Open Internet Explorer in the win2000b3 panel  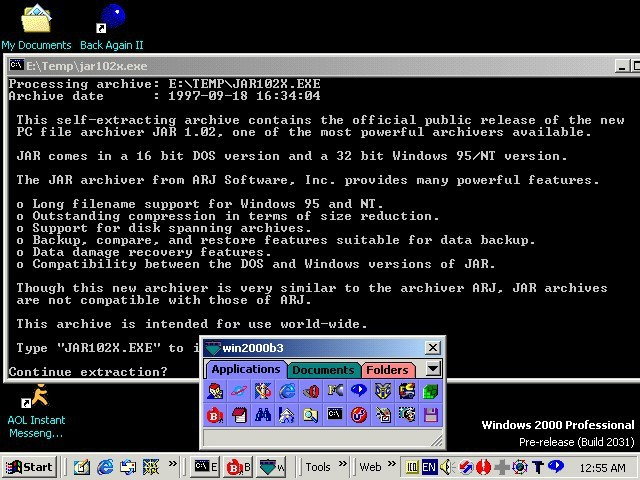point(287,391)
